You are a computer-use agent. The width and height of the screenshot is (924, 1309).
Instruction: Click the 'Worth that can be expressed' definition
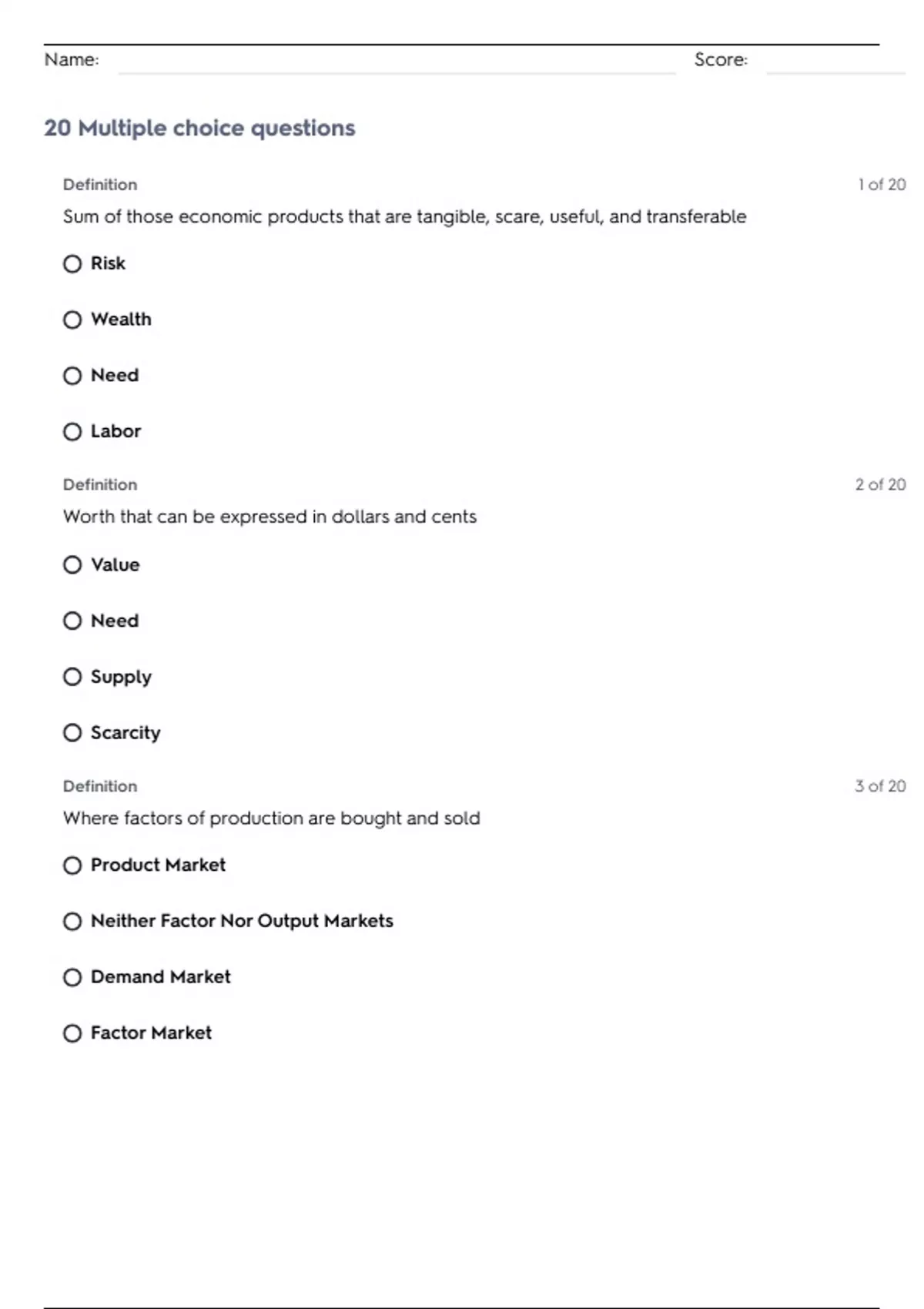point(269,517)
